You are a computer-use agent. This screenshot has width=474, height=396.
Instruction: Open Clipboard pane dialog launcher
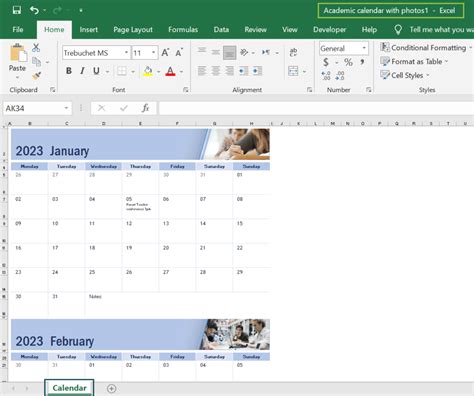[53, 90]
